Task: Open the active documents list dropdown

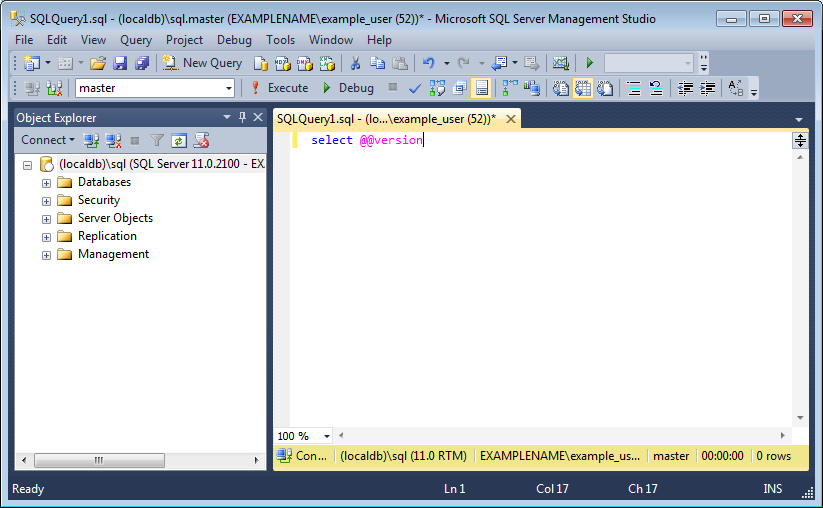Action: (x=799, y=120)
